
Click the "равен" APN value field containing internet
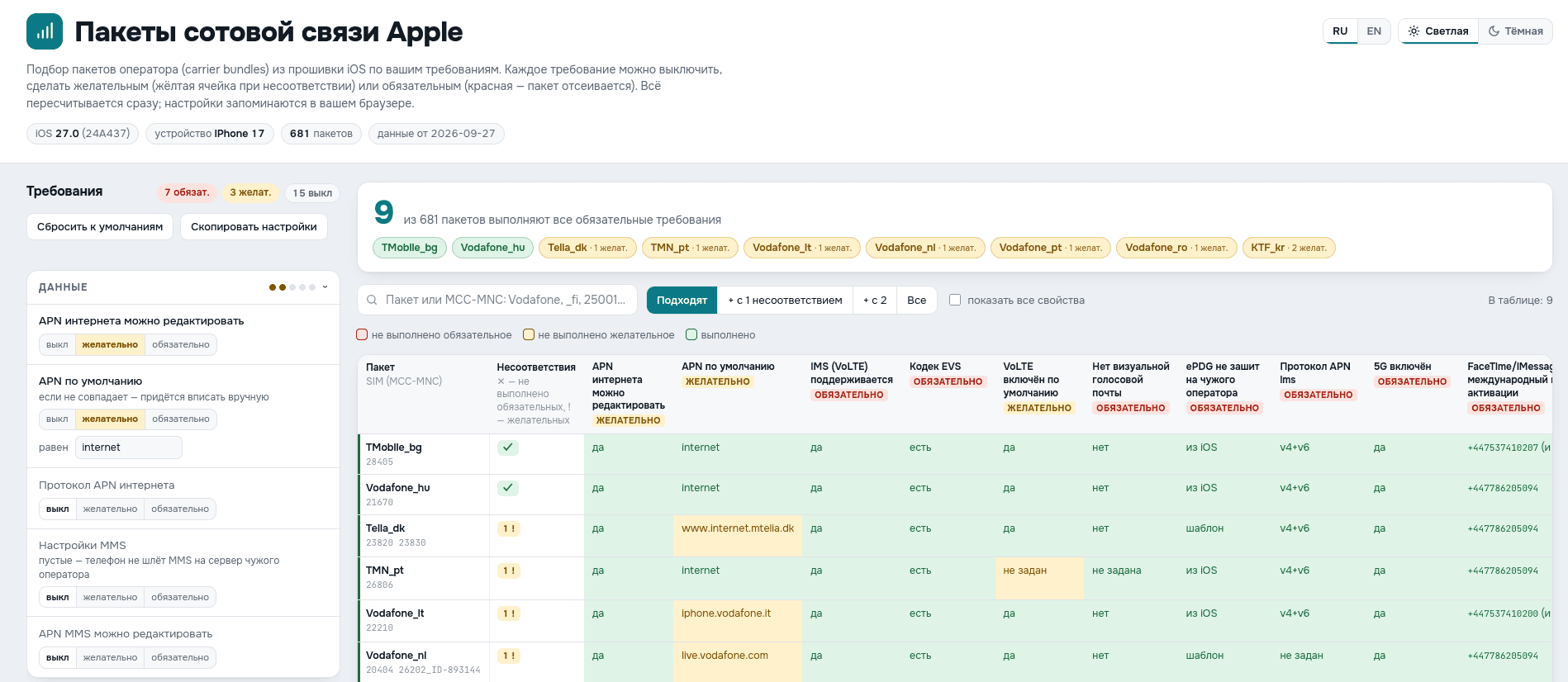[x=129, y=448]
